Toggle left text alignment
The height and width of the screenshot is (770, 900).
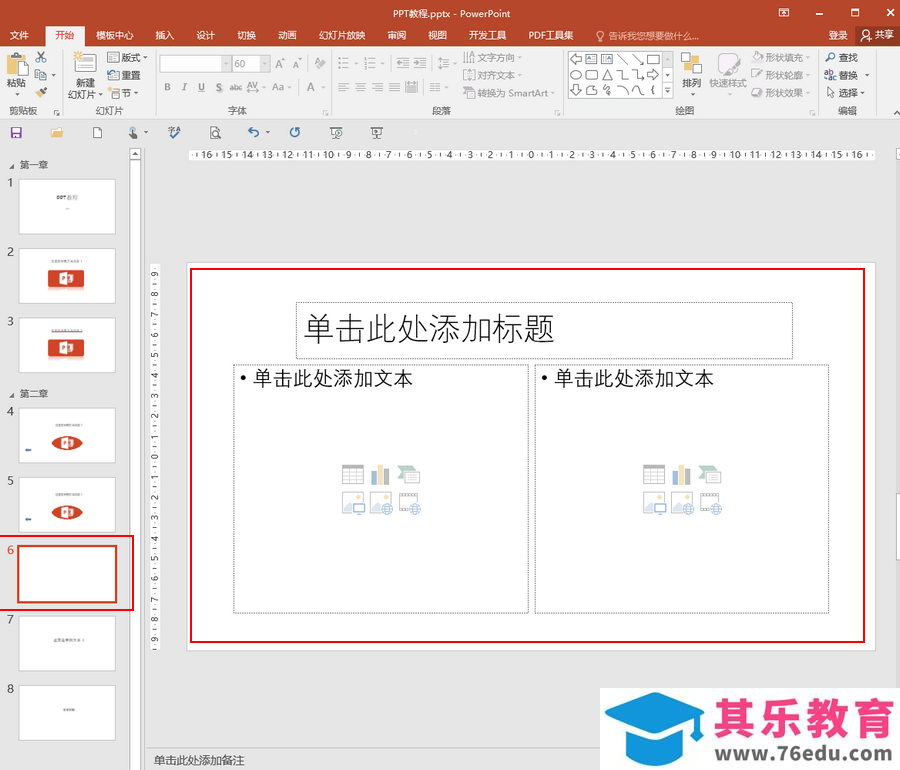(x=343, y=87)
